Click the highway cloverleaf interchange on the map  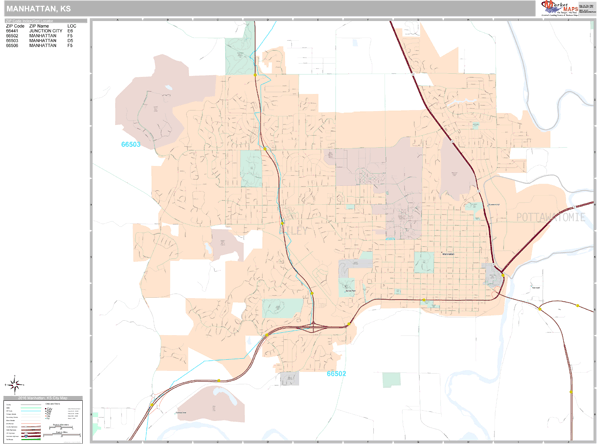click(x=315, y=325)
